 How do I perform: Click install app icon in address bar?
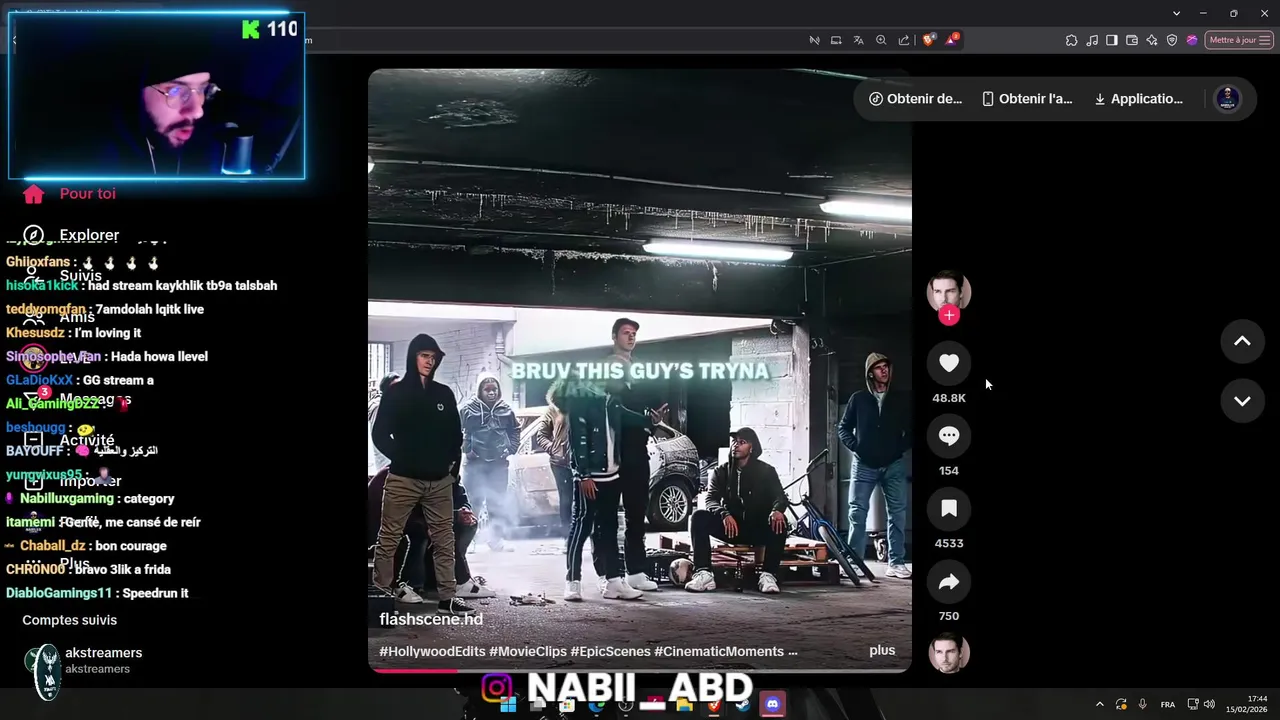click(x=836, y=40)
